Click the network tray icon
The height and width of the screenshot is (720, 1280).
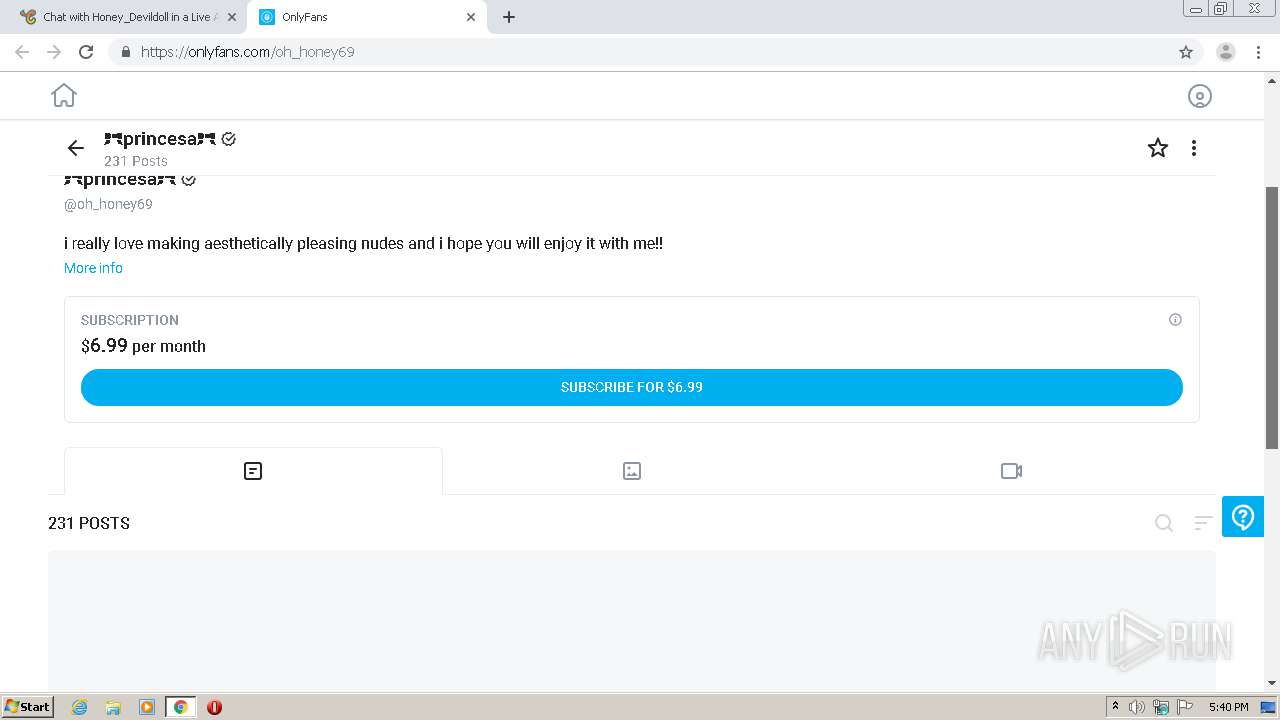coord(1161,707)
